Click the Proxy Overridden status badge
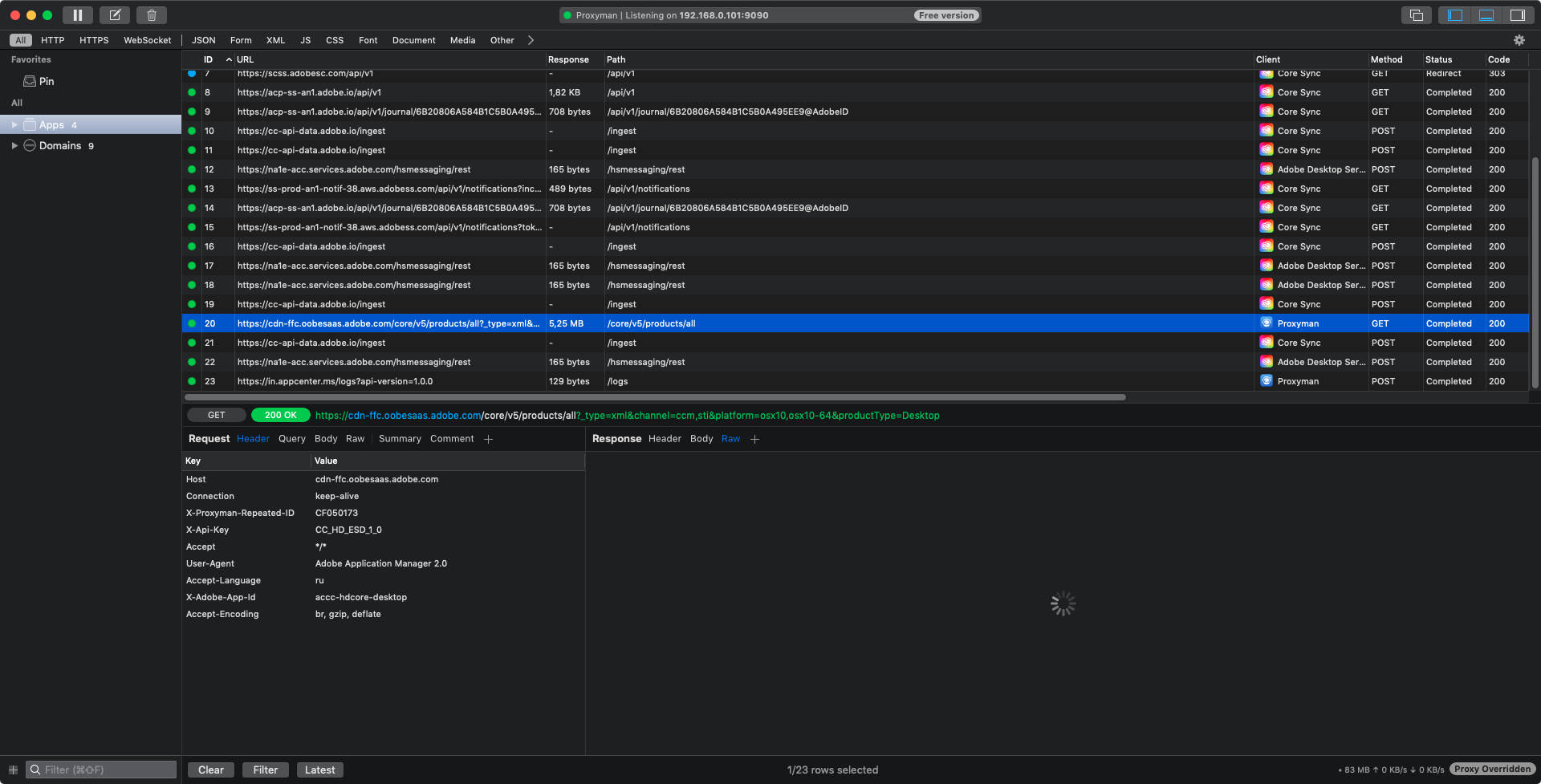 point(1492,770)
